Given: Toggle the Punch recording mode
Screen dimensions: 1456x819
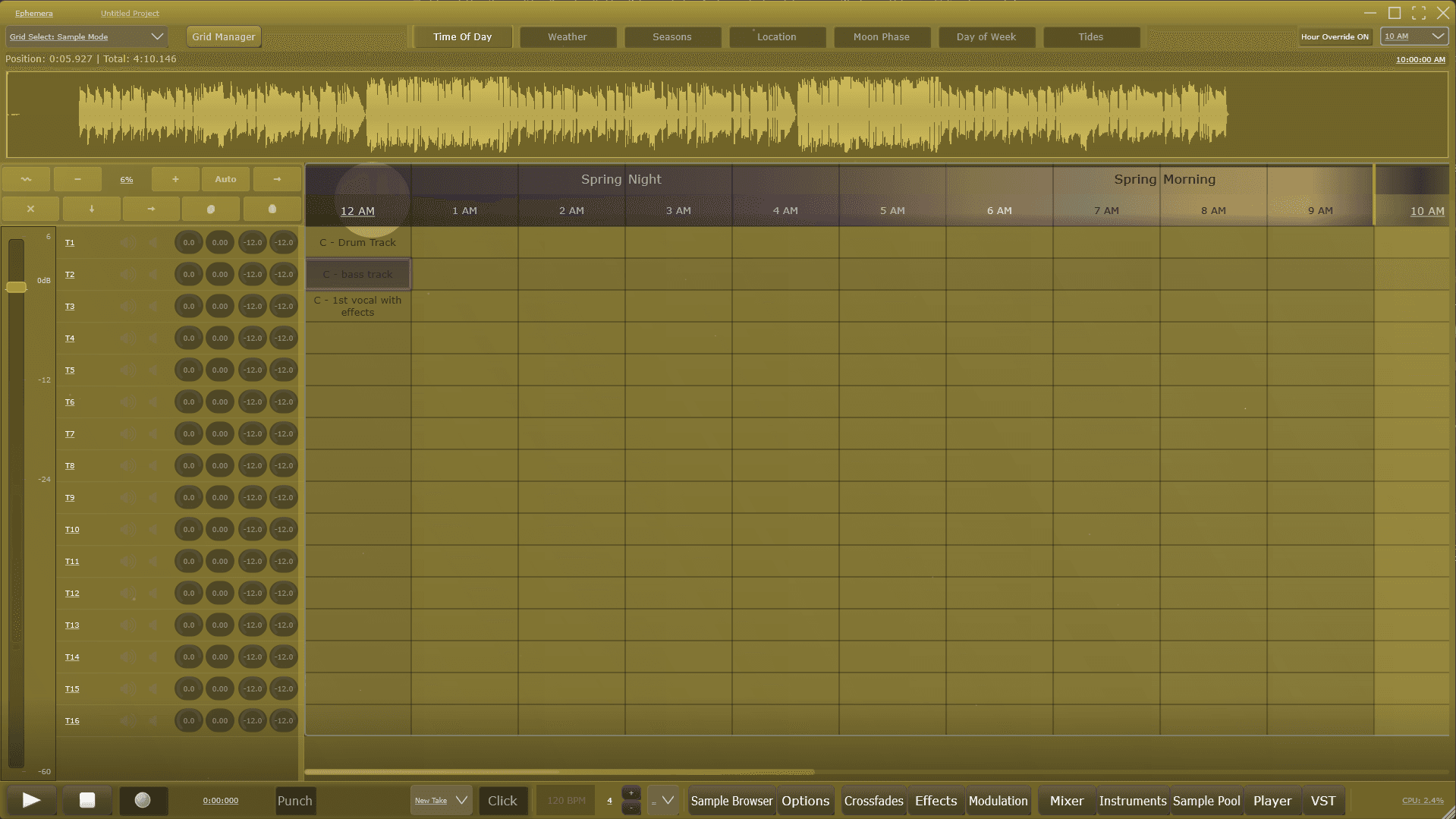Looking at the screenshot, I should (x=294, y=801).
